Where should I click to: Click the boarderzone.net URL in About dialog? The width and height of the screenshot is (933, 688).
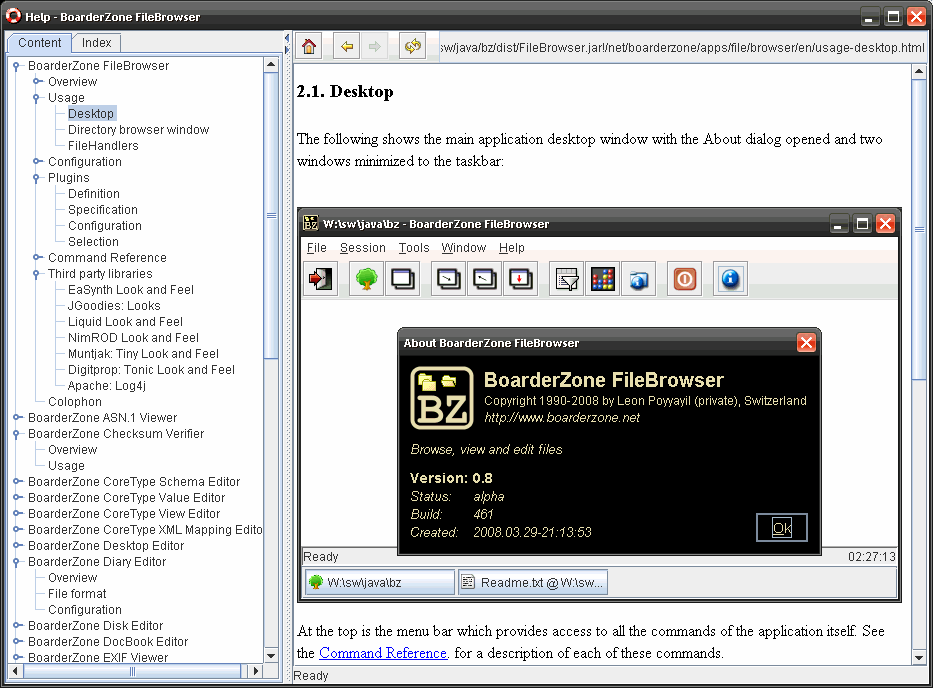pyautogui.click(x=562, y=418)
